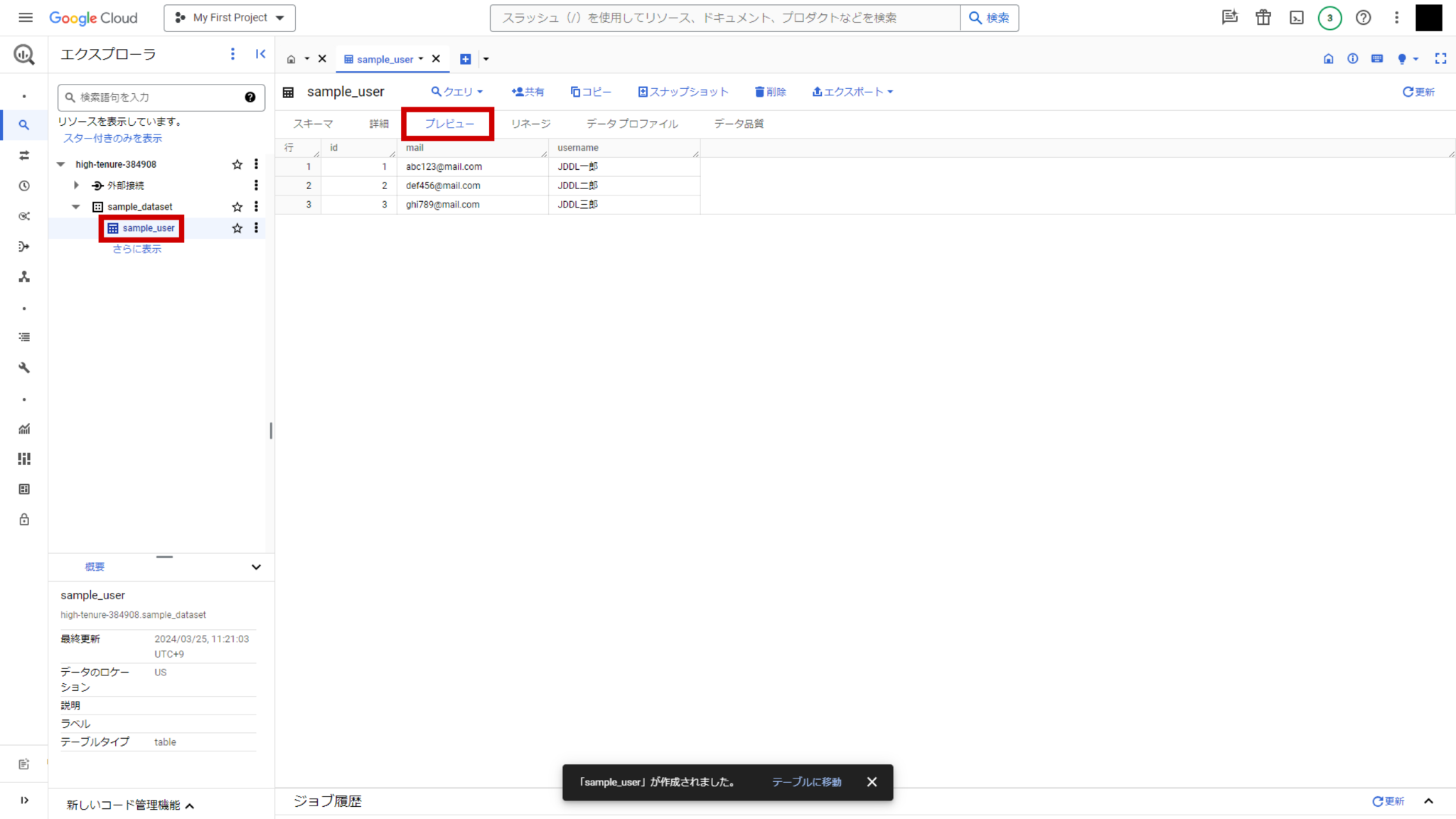Click the gift icon in top bar
This screenshot has width=1456, height=819.
pyautogui.click(x=1263, y=18)
